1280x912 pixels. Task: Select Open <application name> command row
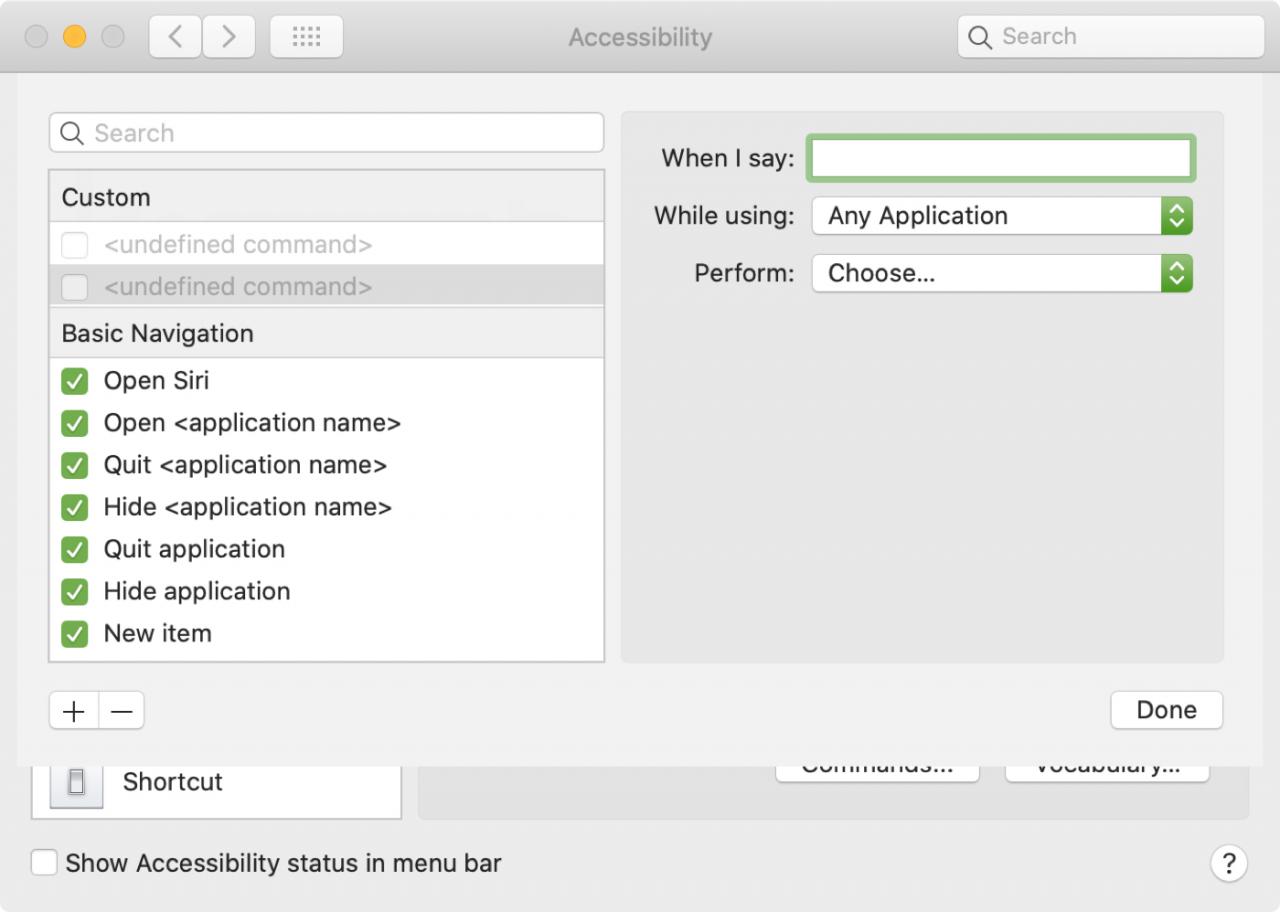coord(327,423)
